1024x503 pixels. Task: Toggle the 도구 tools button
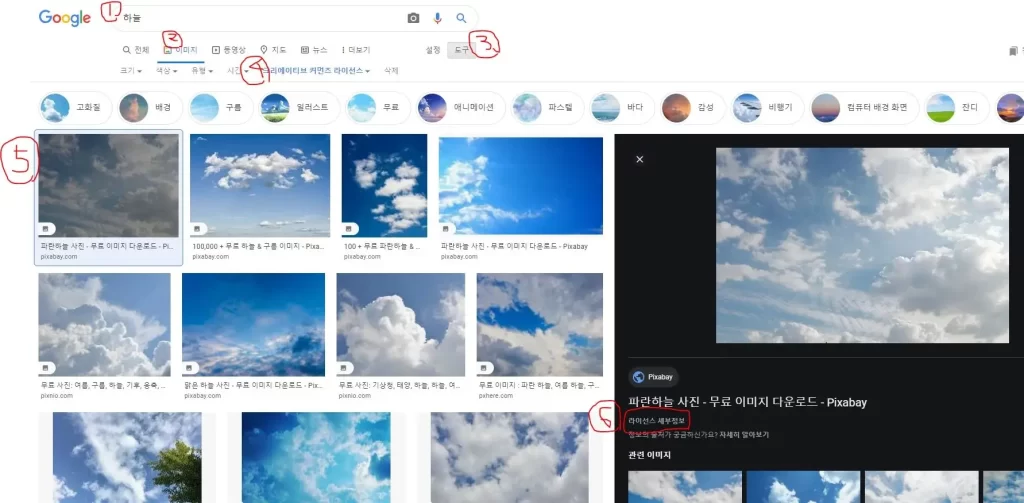pyautogui.click(x=461, y=49)
